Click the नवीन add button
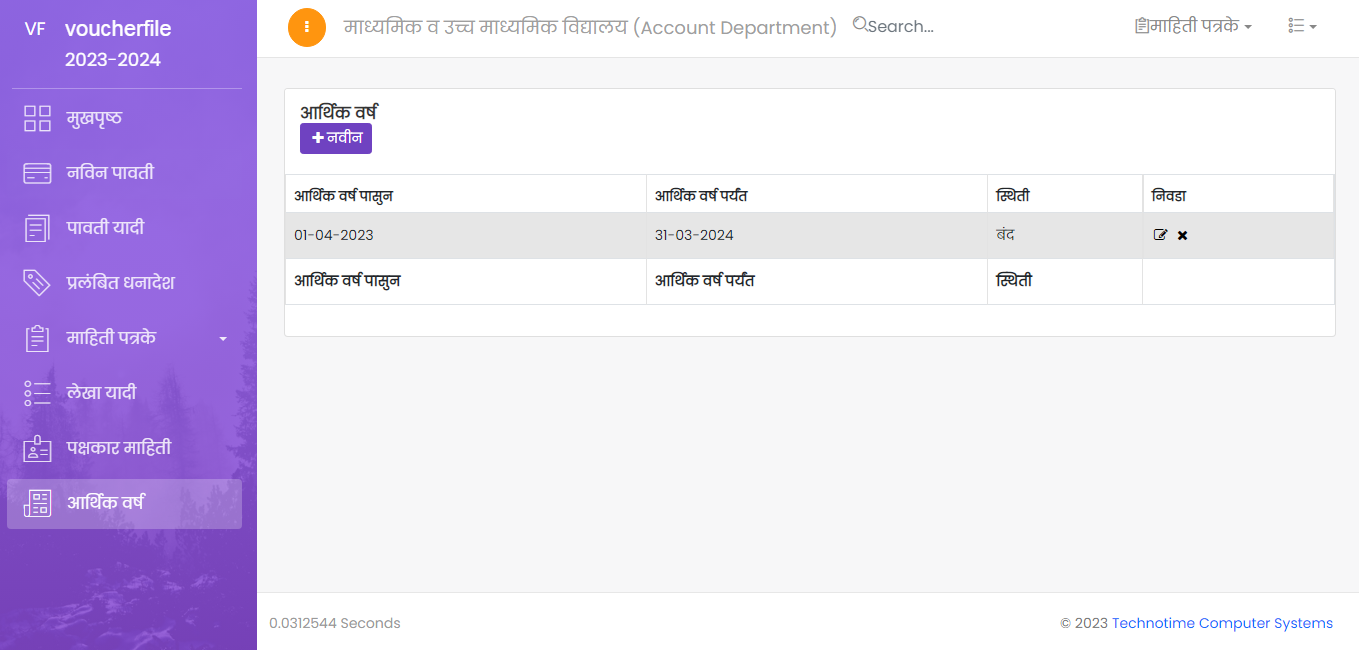Screen dimensions: 1359x650 click(336, 138)
